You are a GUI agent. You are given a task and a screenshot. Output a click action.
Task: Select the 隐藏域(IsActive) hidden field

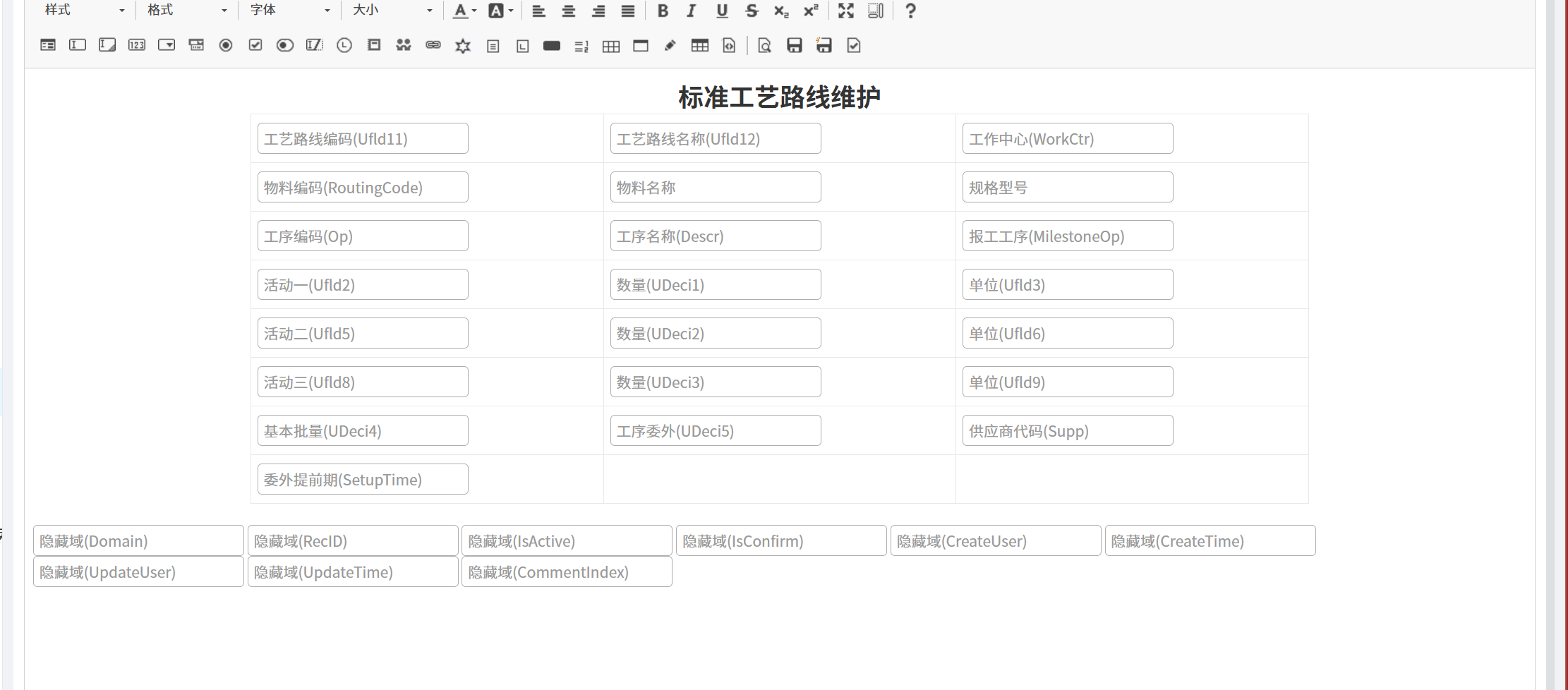[x=566, y=541]
